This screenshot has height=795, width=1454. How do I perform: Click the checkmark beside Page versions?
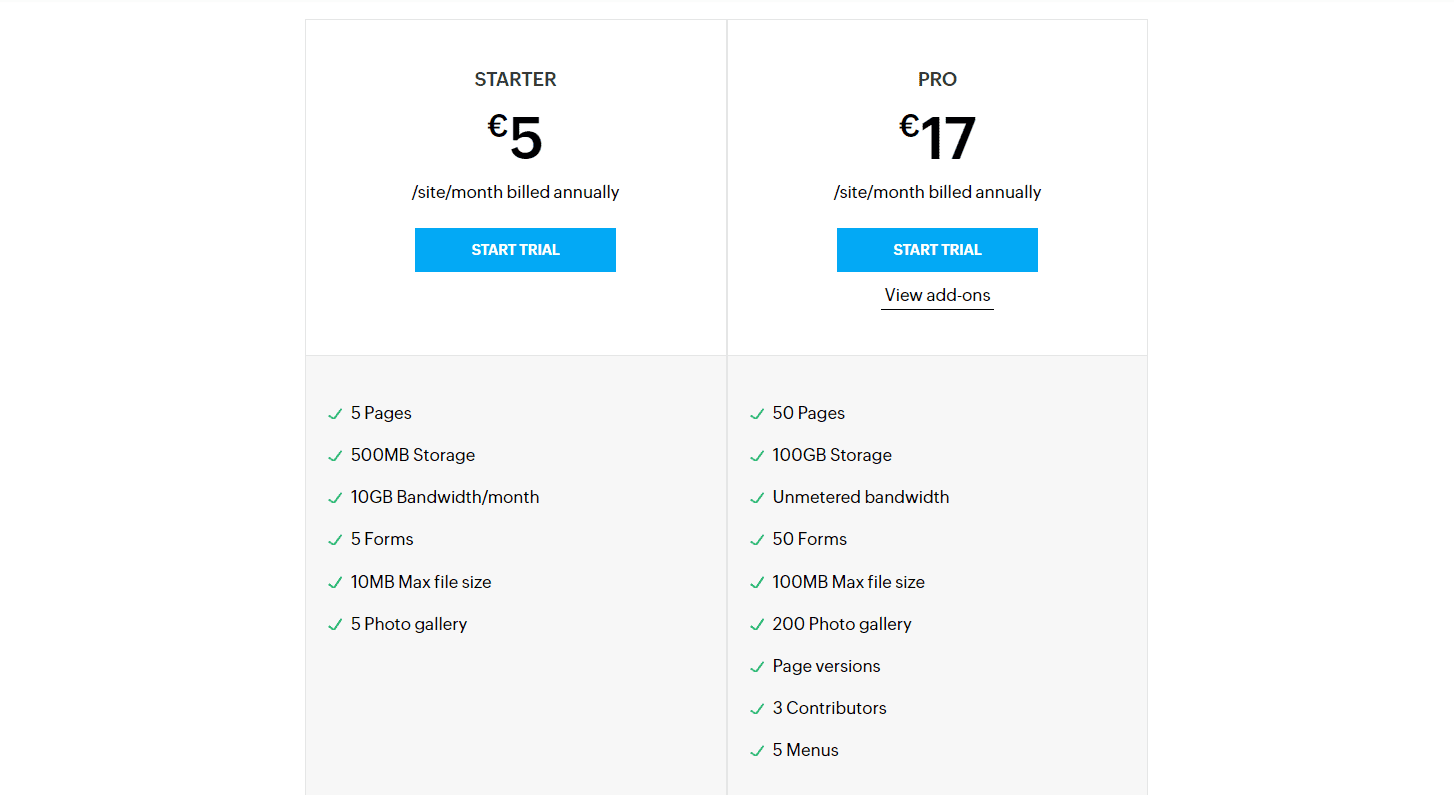click(757, 666)
